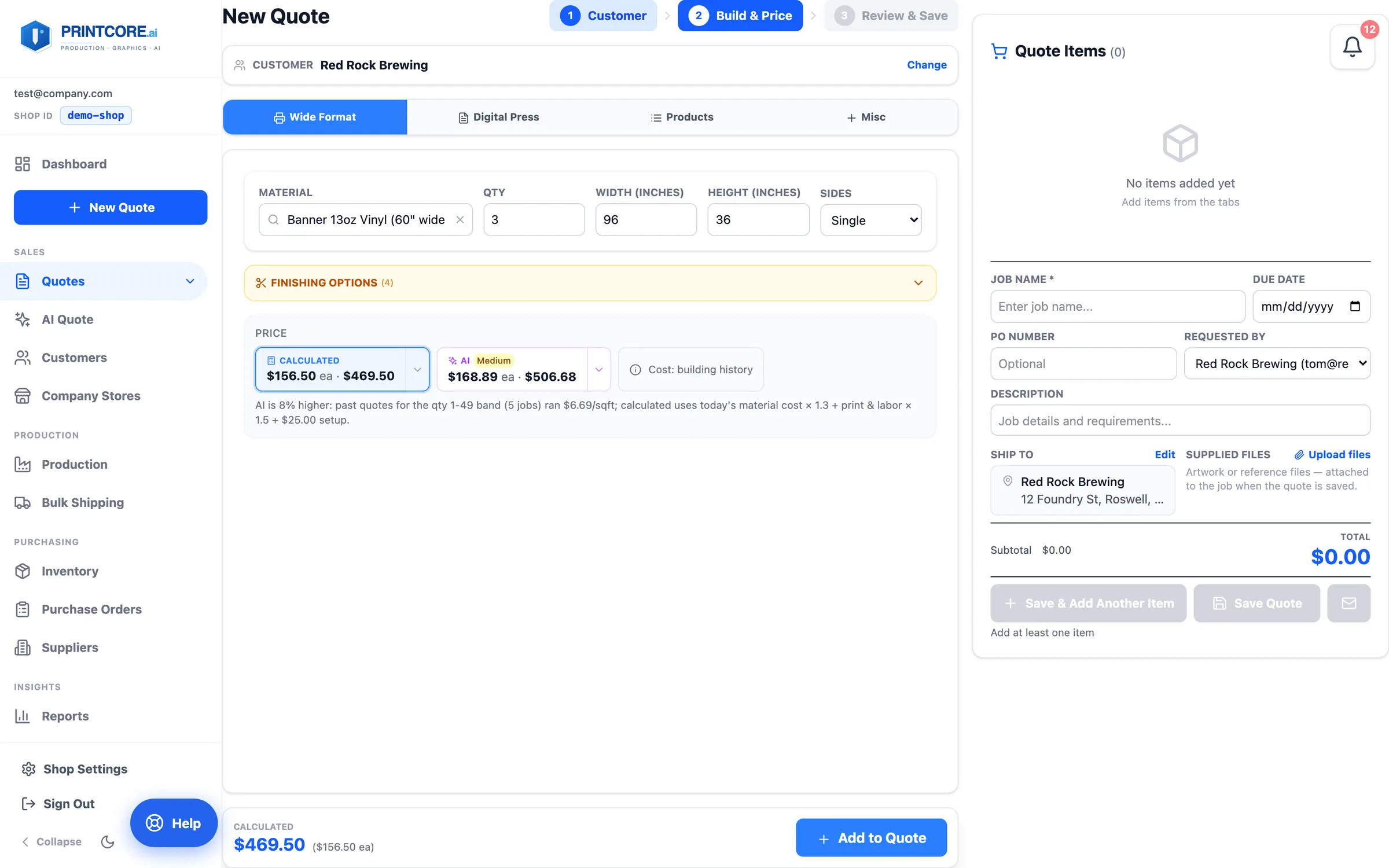Click the Red Rock Brewing ship-to card
1389x868 pixels.
[x=1082, y=490]
